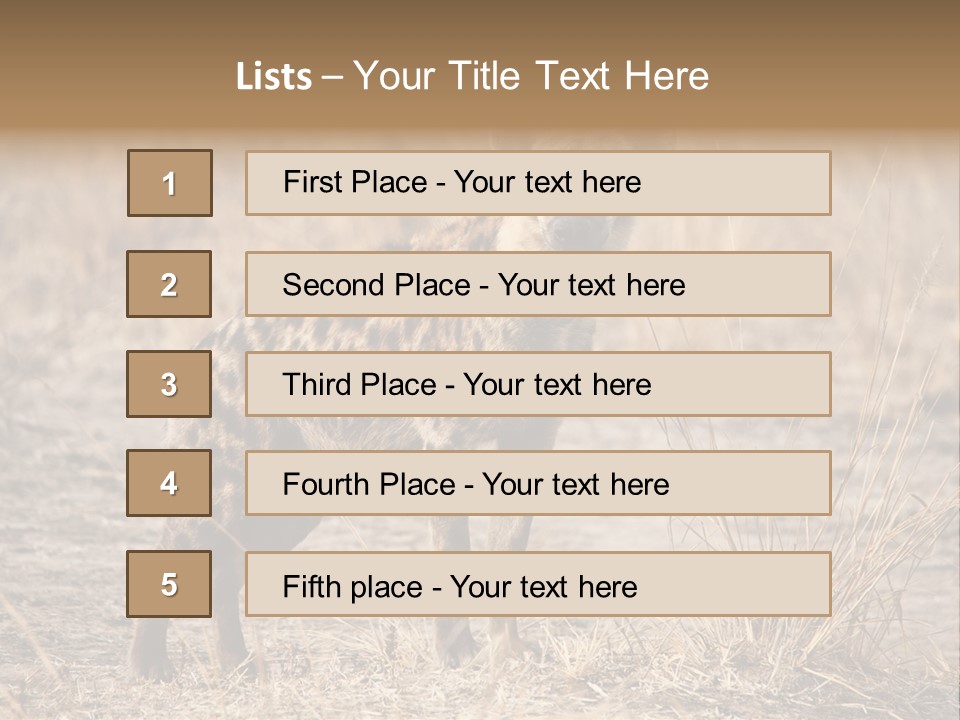Image resolution: width=960 pixels, height=720 pixels.
Task: Click the number 5 box
Action: coord(169,584)
